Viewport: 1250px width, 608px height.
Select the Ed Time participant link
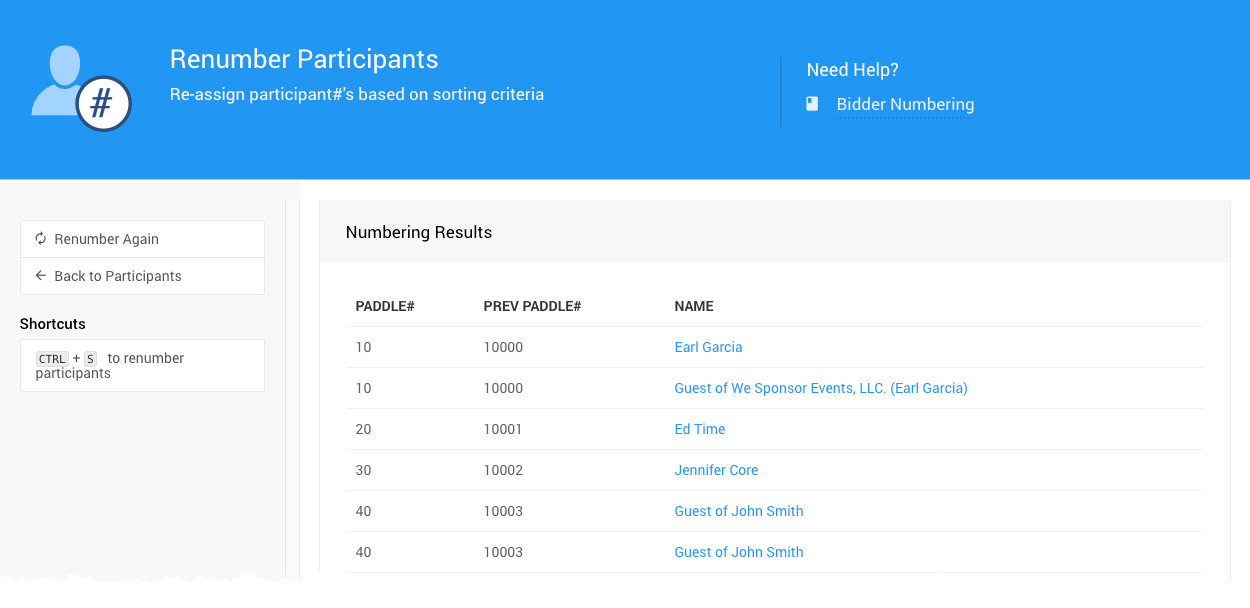(700, 429)
